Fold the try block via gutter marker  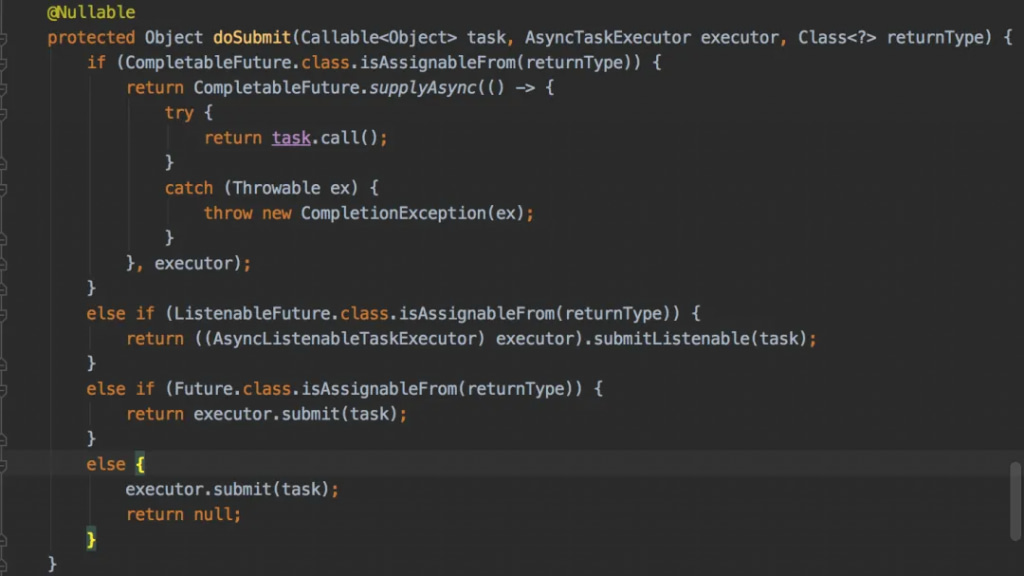coord(4,113)
